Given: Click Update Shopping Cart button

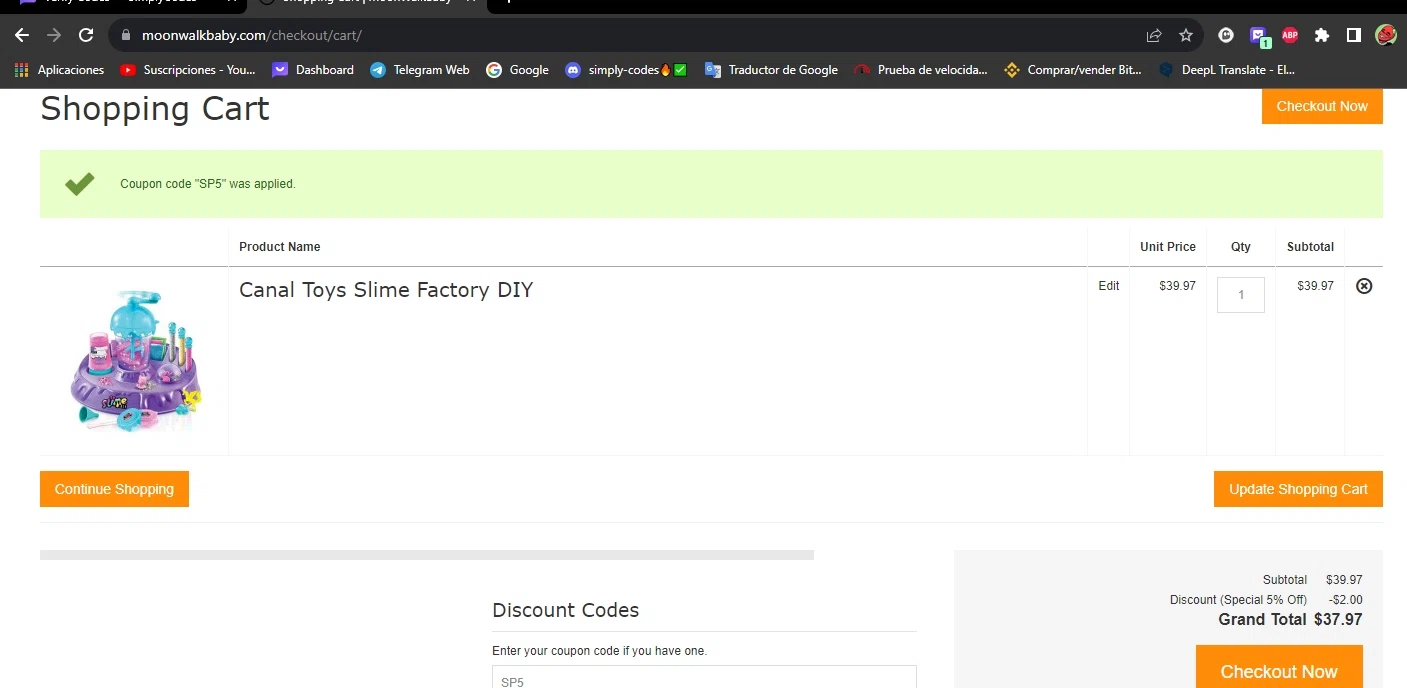Looking at the screenshot, I should [x=1298, y=489].
